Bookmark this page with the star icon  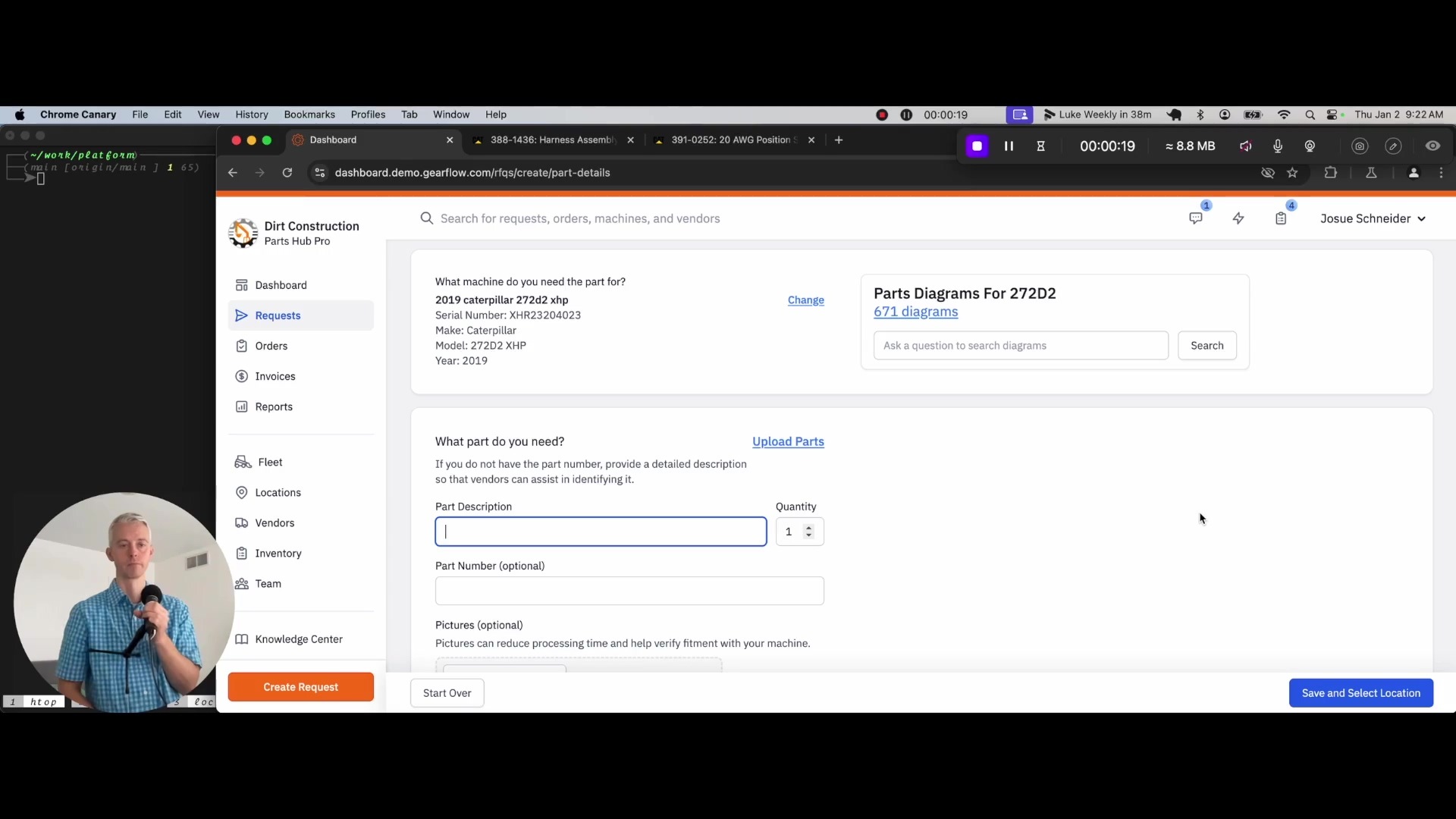coord(1292,173)
